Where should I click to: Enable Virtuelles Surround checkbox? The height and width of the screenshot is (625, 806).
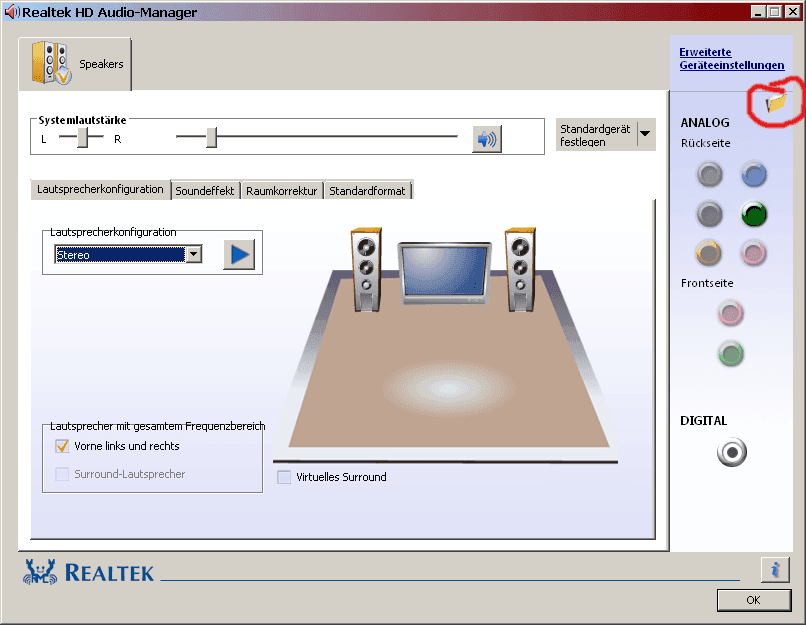(x=284, y=477)
